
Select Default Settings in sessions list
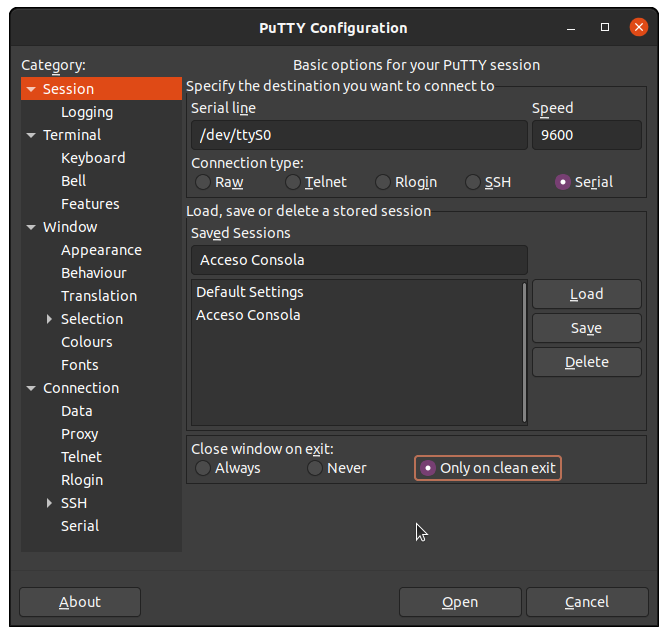click(357, 292)
